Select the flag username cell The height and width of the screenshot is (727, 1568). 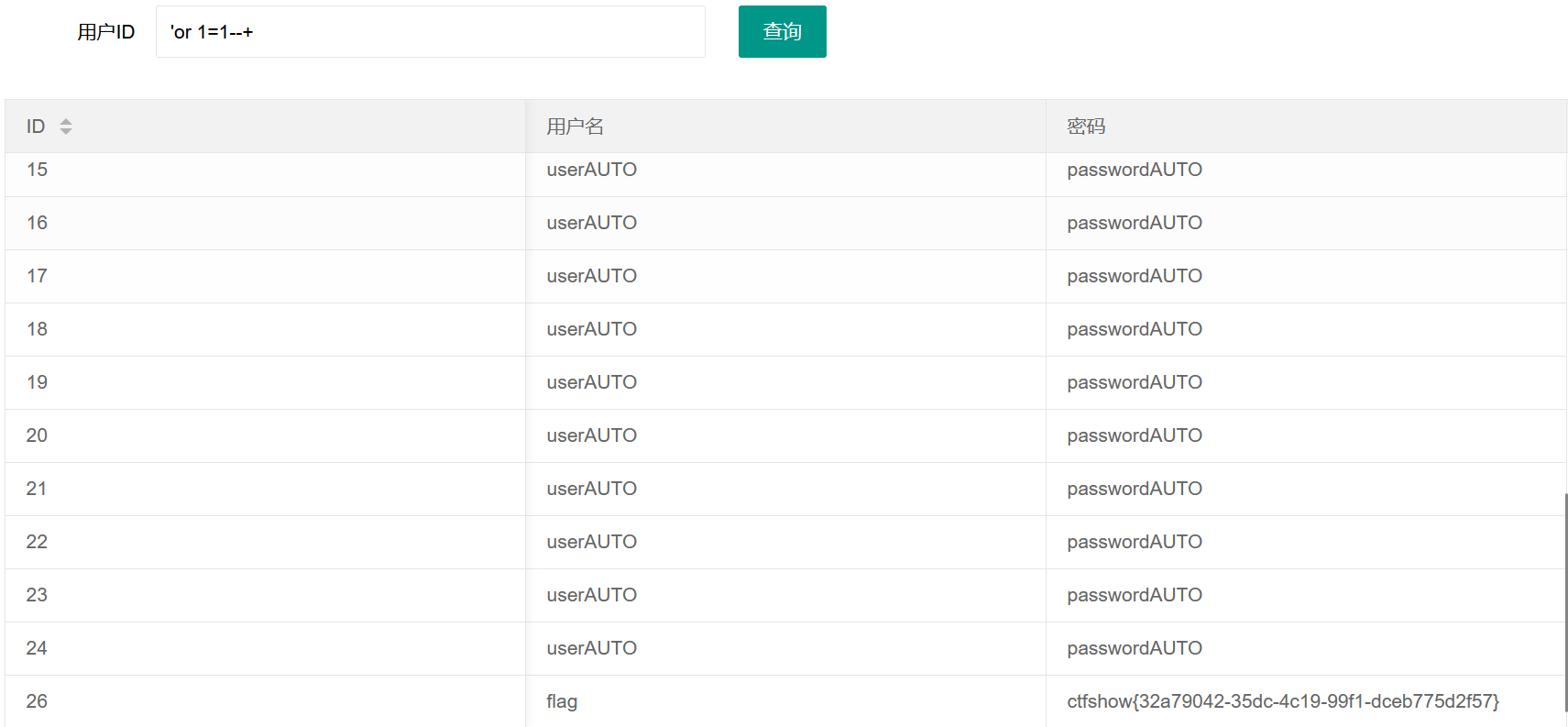[x=562, y=701]
